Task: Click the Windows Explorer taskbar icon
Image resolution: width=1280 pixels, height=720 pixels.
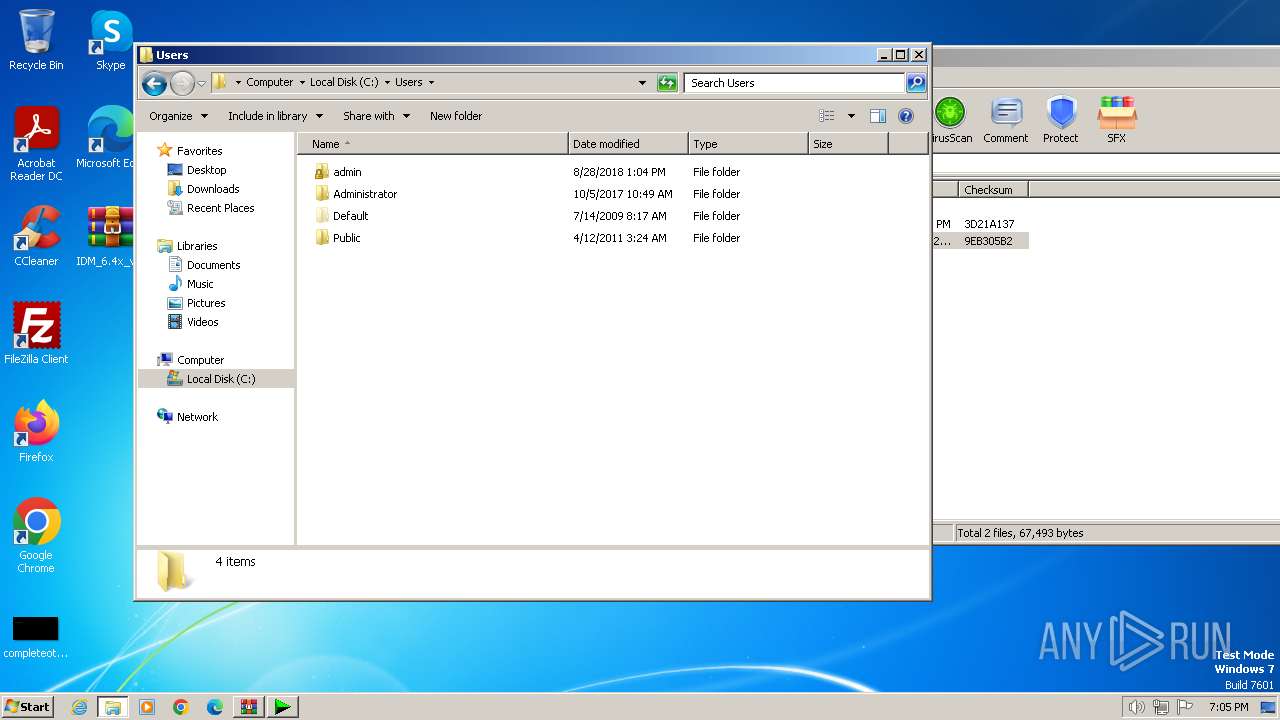Action: tap(113, 707)
